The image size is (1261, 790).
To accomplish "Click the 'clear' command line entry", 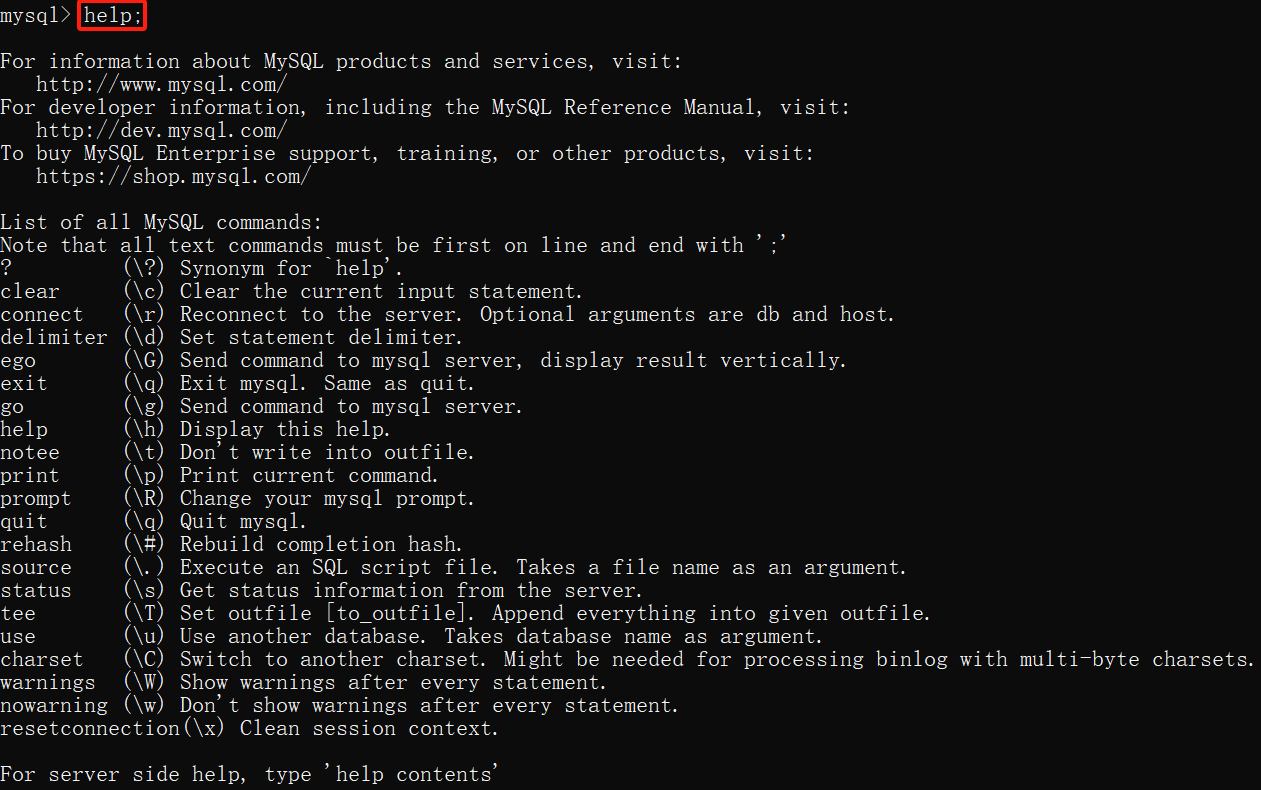I will click(x=291, y=291).
